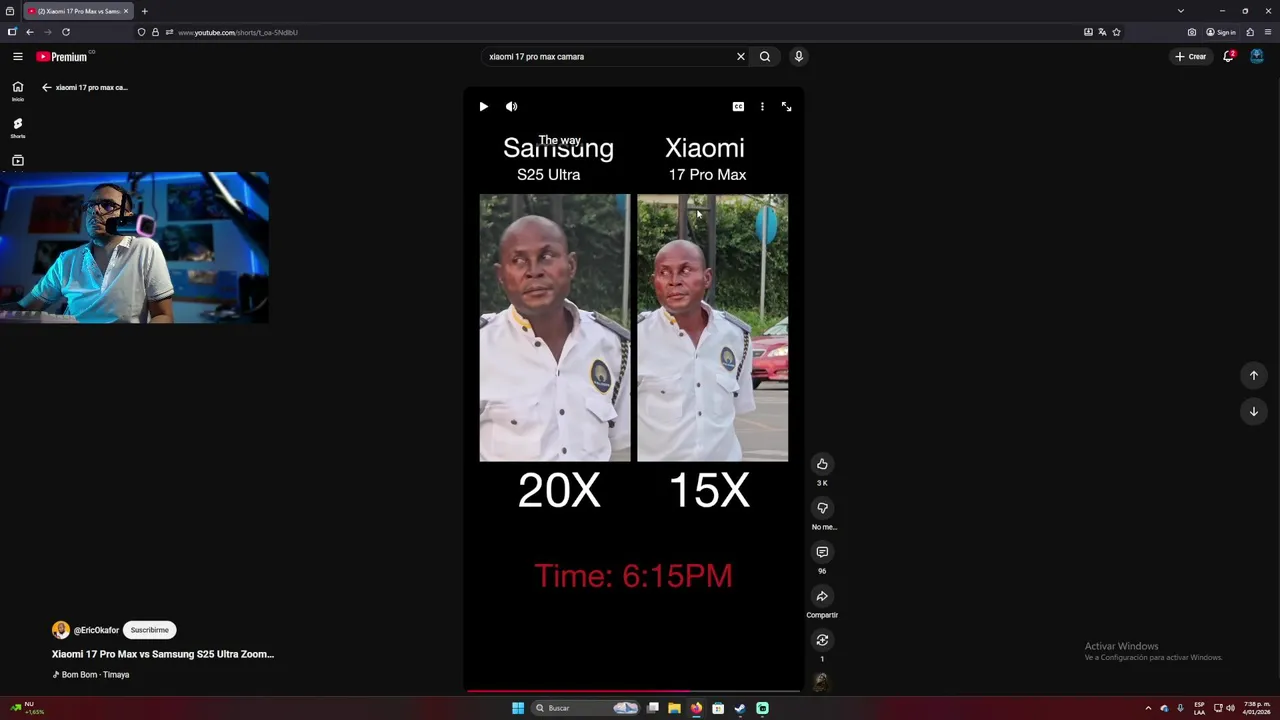
Task: Show tracking protection shield info
Action: pos(141,32)
